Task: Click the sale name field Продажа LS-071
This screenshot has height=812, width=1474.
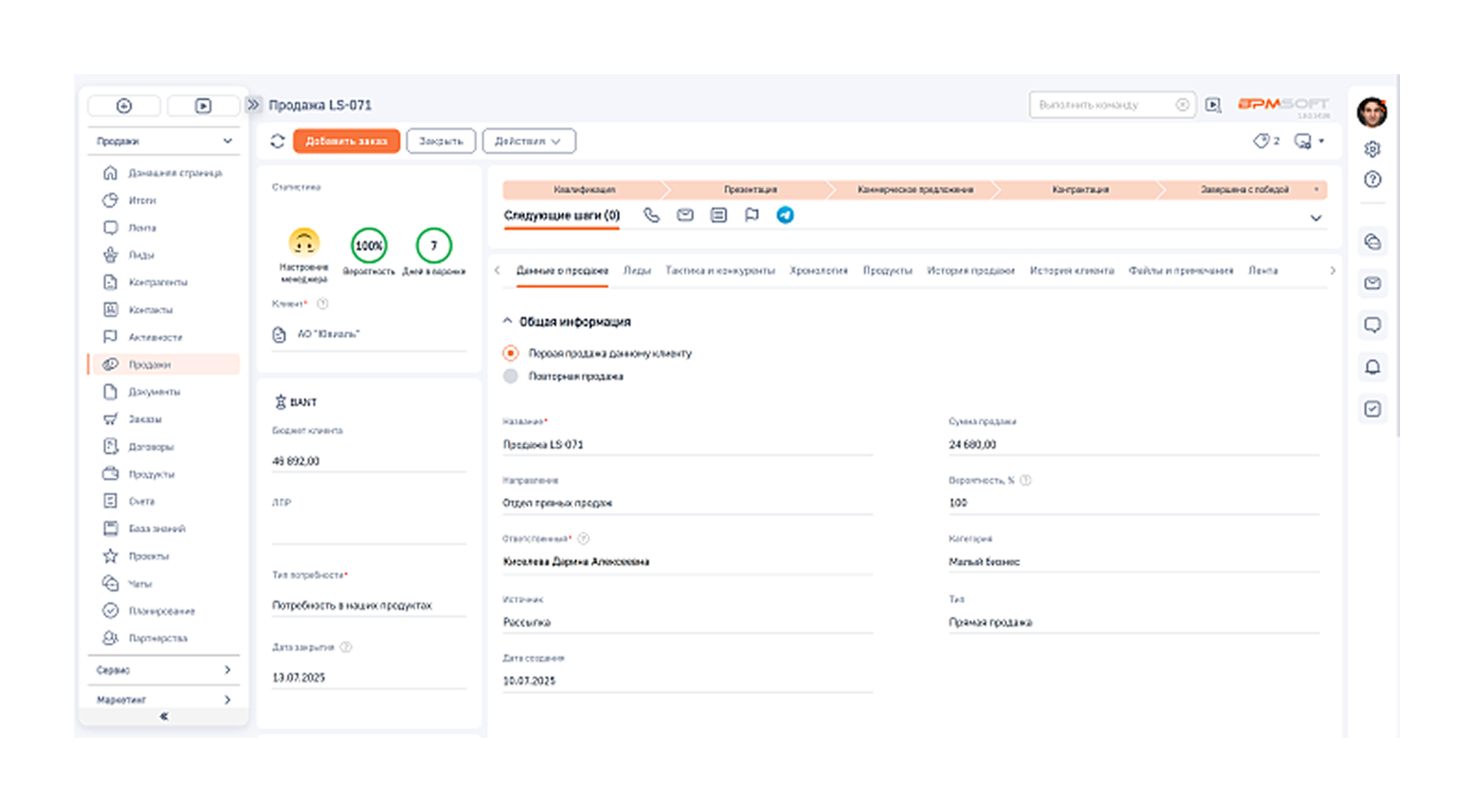Action: 688,445
